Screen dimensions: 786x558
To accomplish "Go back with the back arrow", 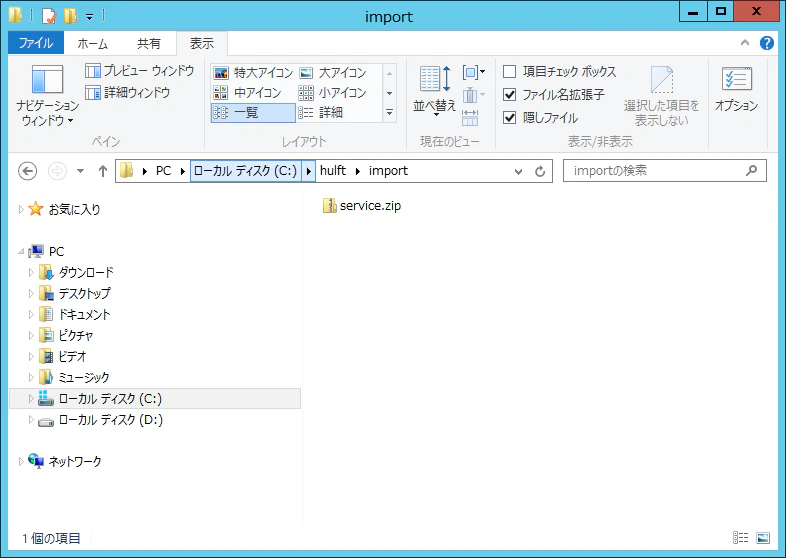I will click(x=28, y=171).
